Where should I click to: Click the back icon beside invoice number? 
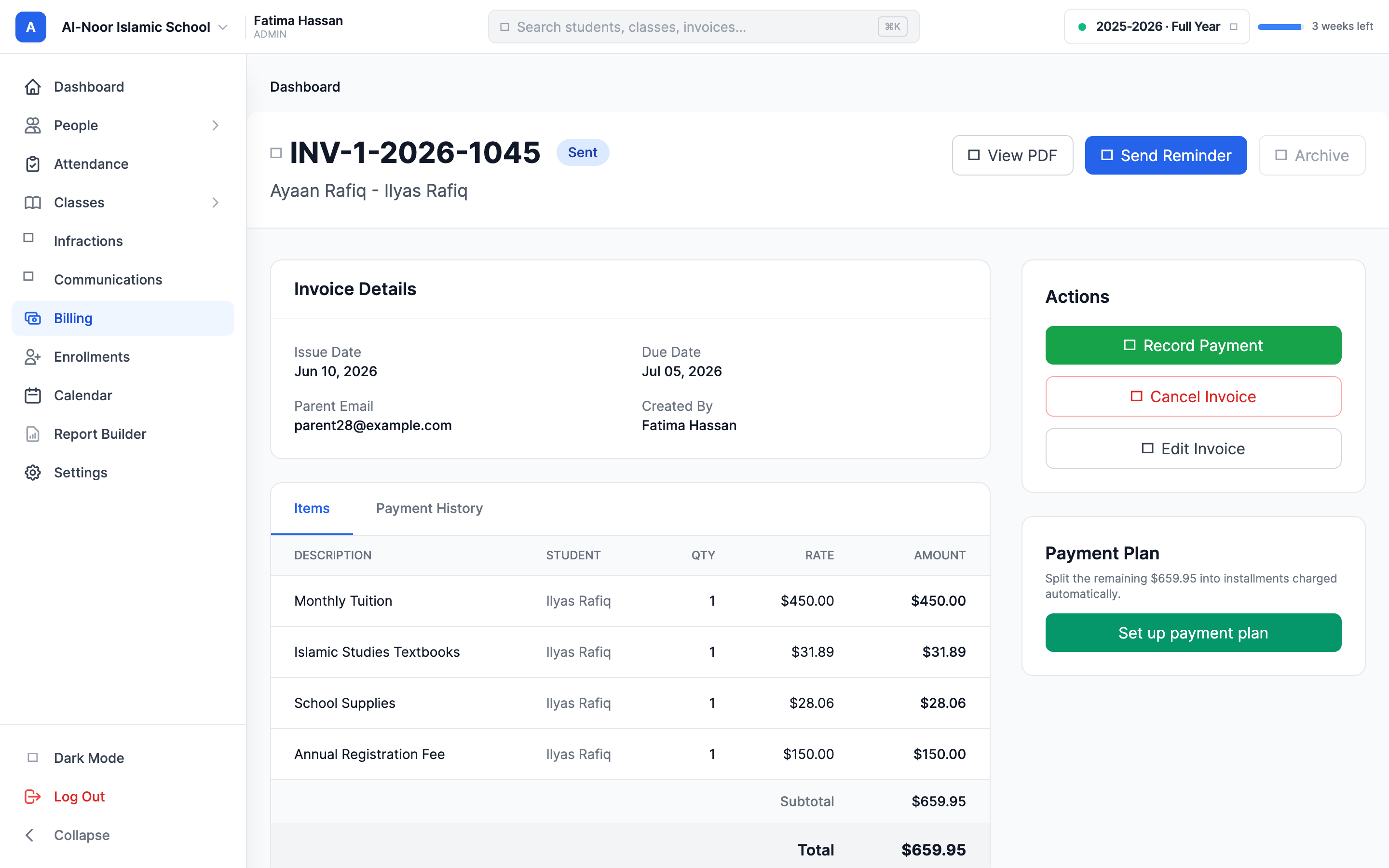click(x=276, y=153)
